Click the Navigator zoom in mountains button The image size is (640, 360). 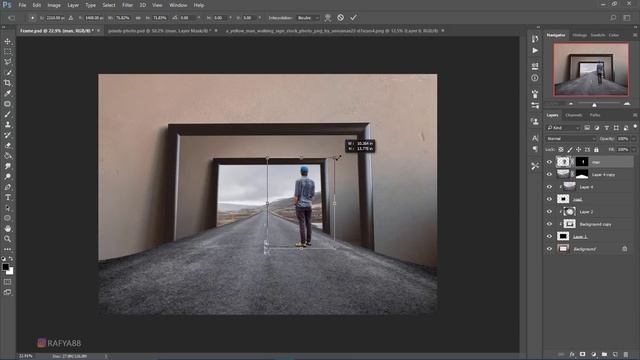pos(627,104)
